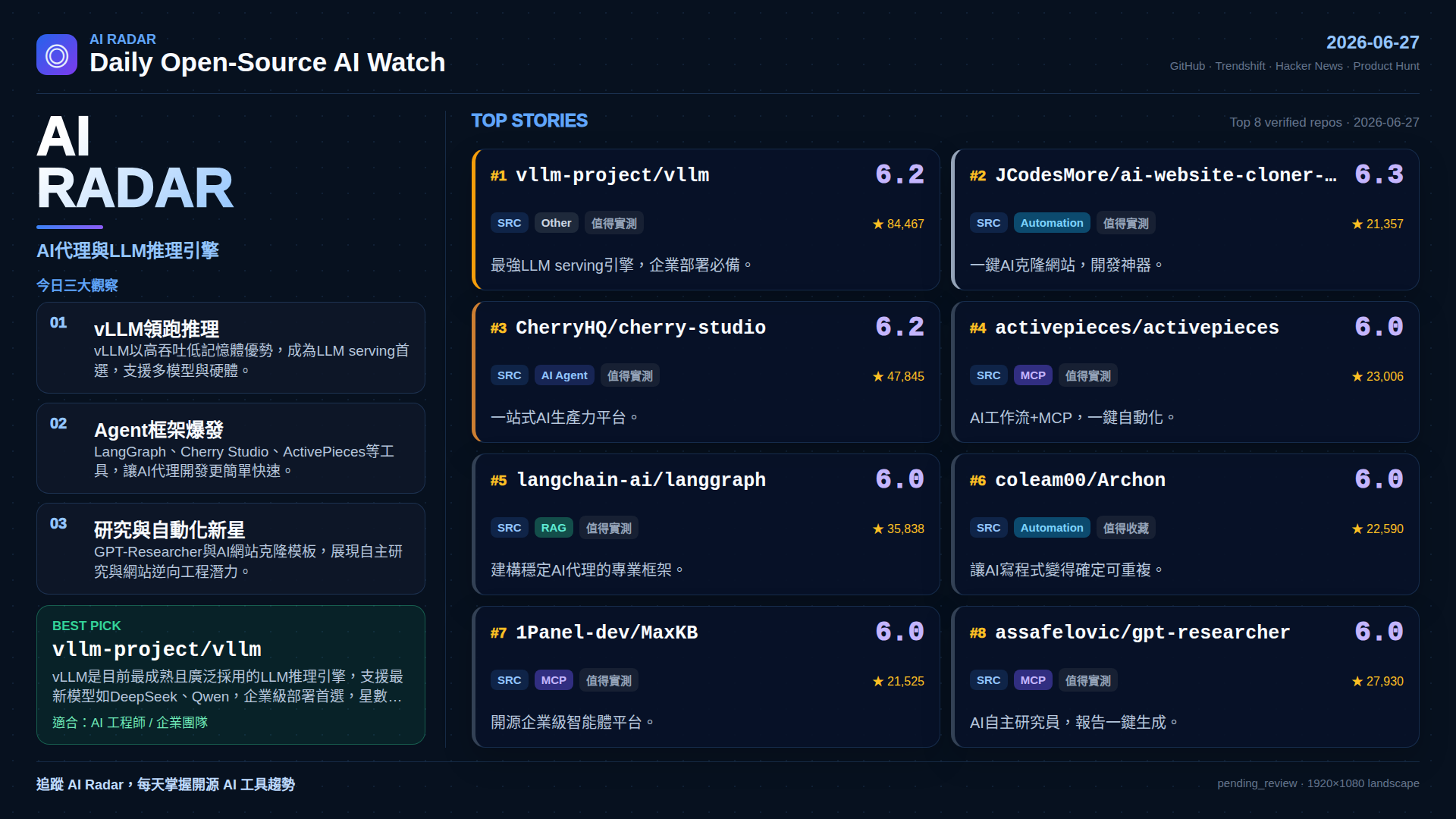Click the 84,467 star count
The width and height of the screenshot is (1456, 819).
[x=899, y=224]
